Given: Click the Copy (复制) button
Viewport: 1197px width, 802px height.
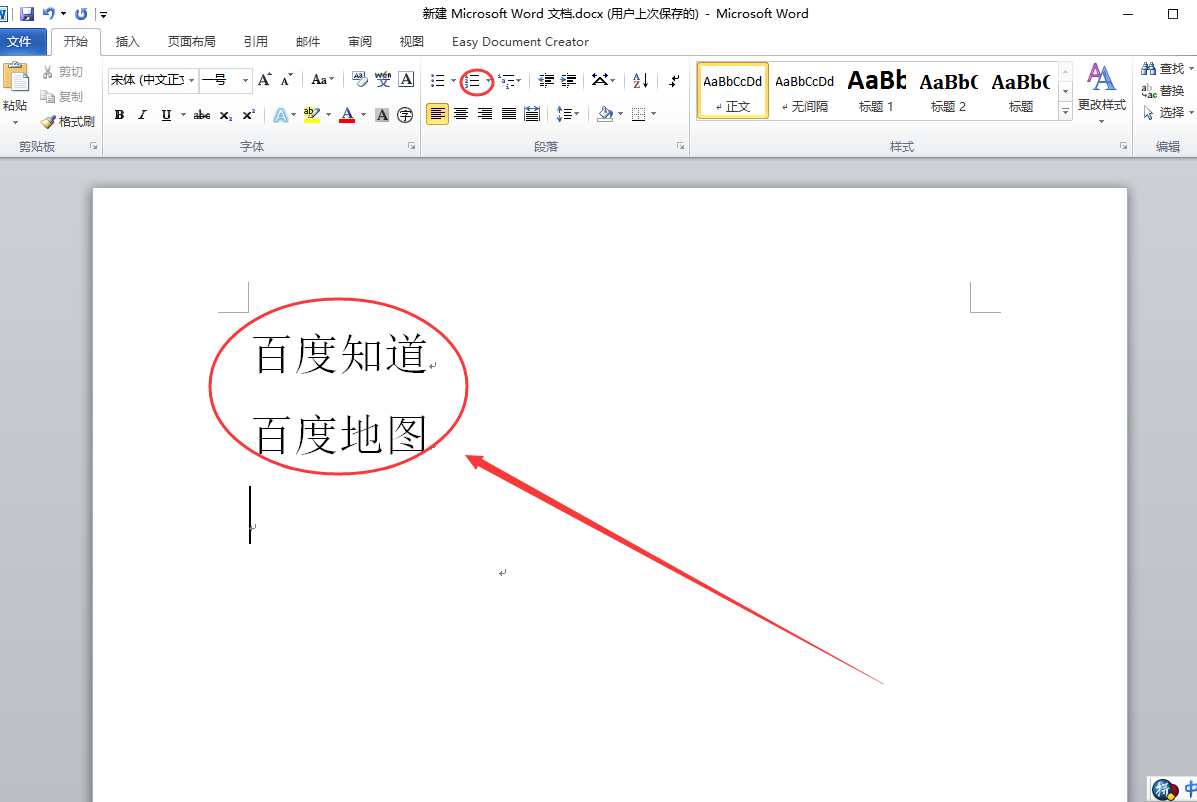Looking at the screenshot, I should pos(61,96).
